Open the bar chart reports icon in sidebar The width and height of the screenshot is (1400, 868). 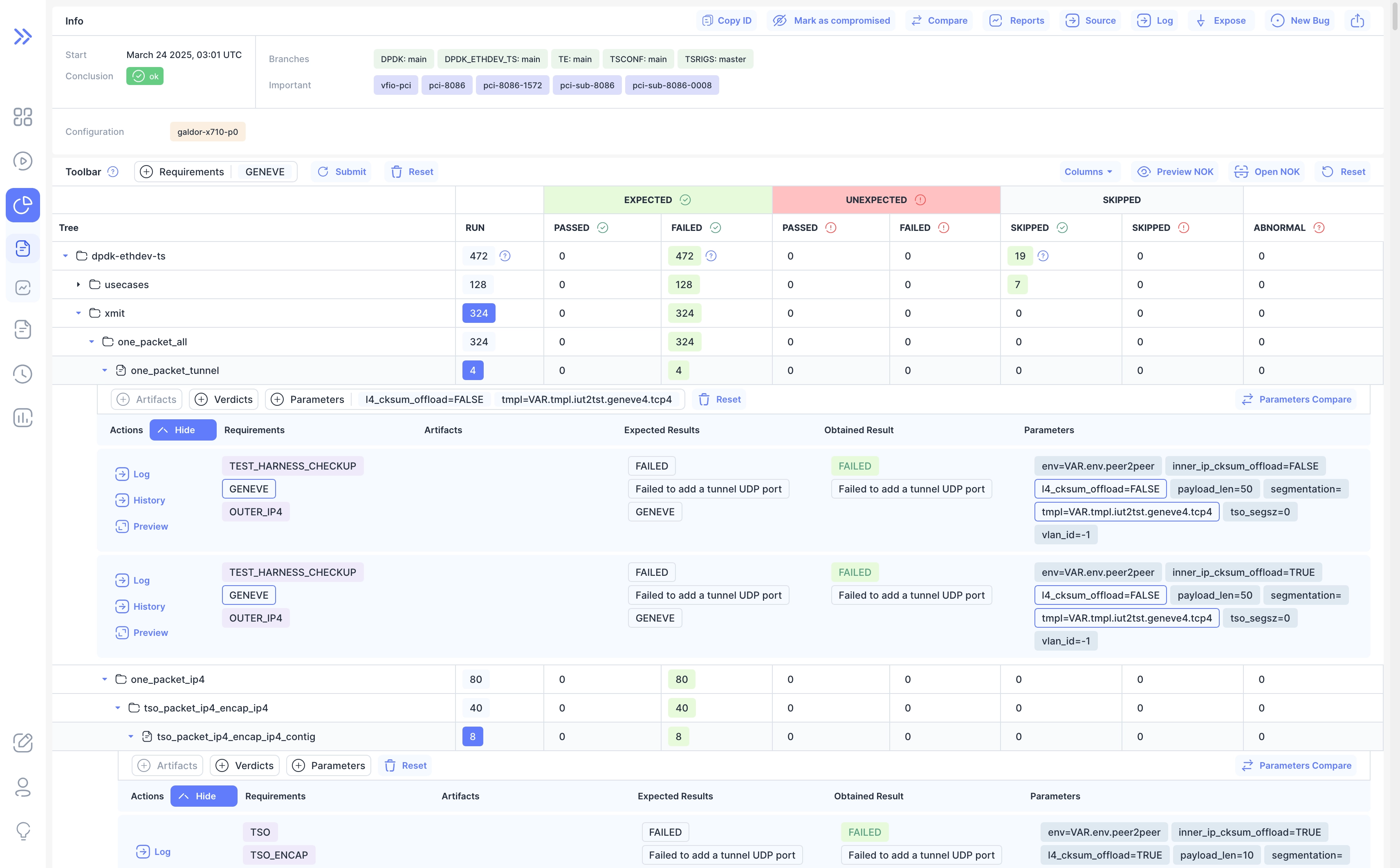23,418
